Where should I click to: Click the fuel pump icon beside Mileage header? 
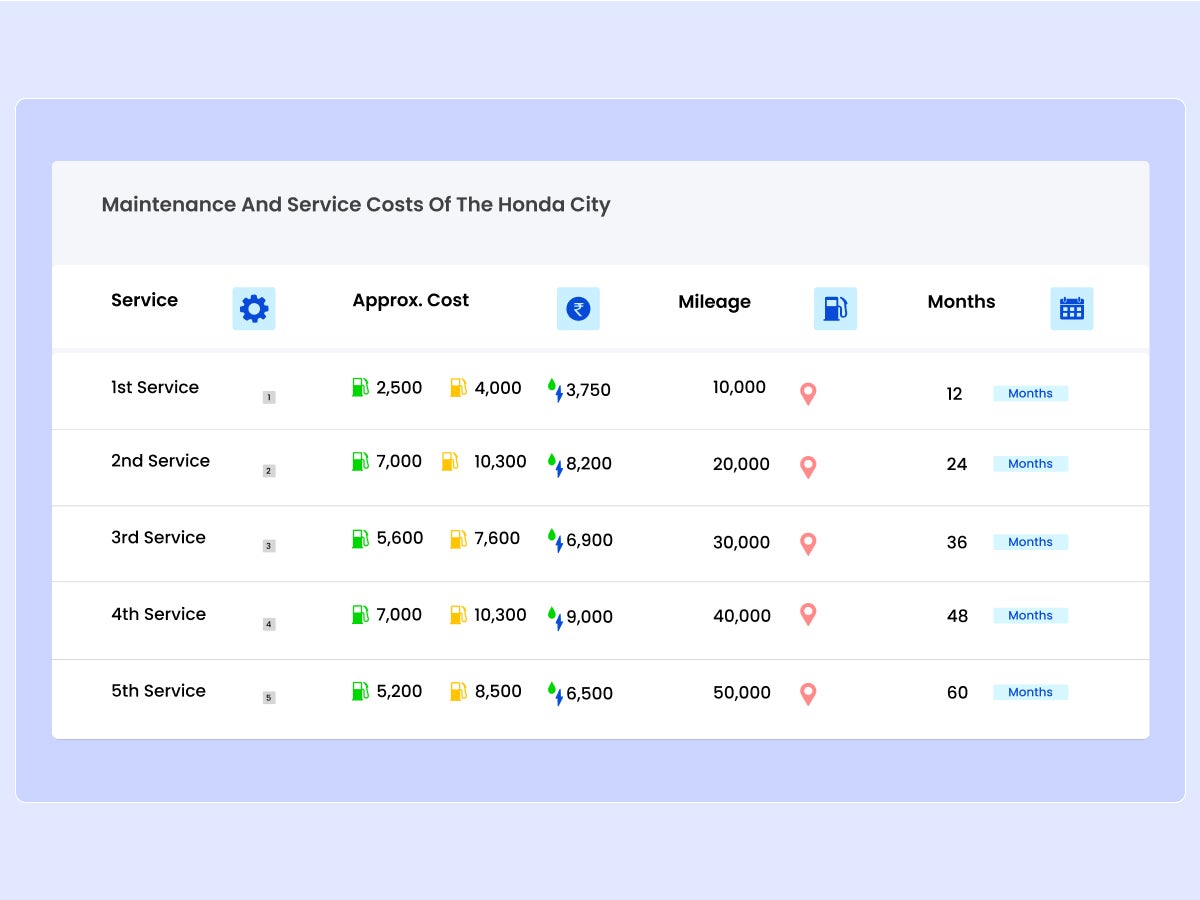[835, 309]
